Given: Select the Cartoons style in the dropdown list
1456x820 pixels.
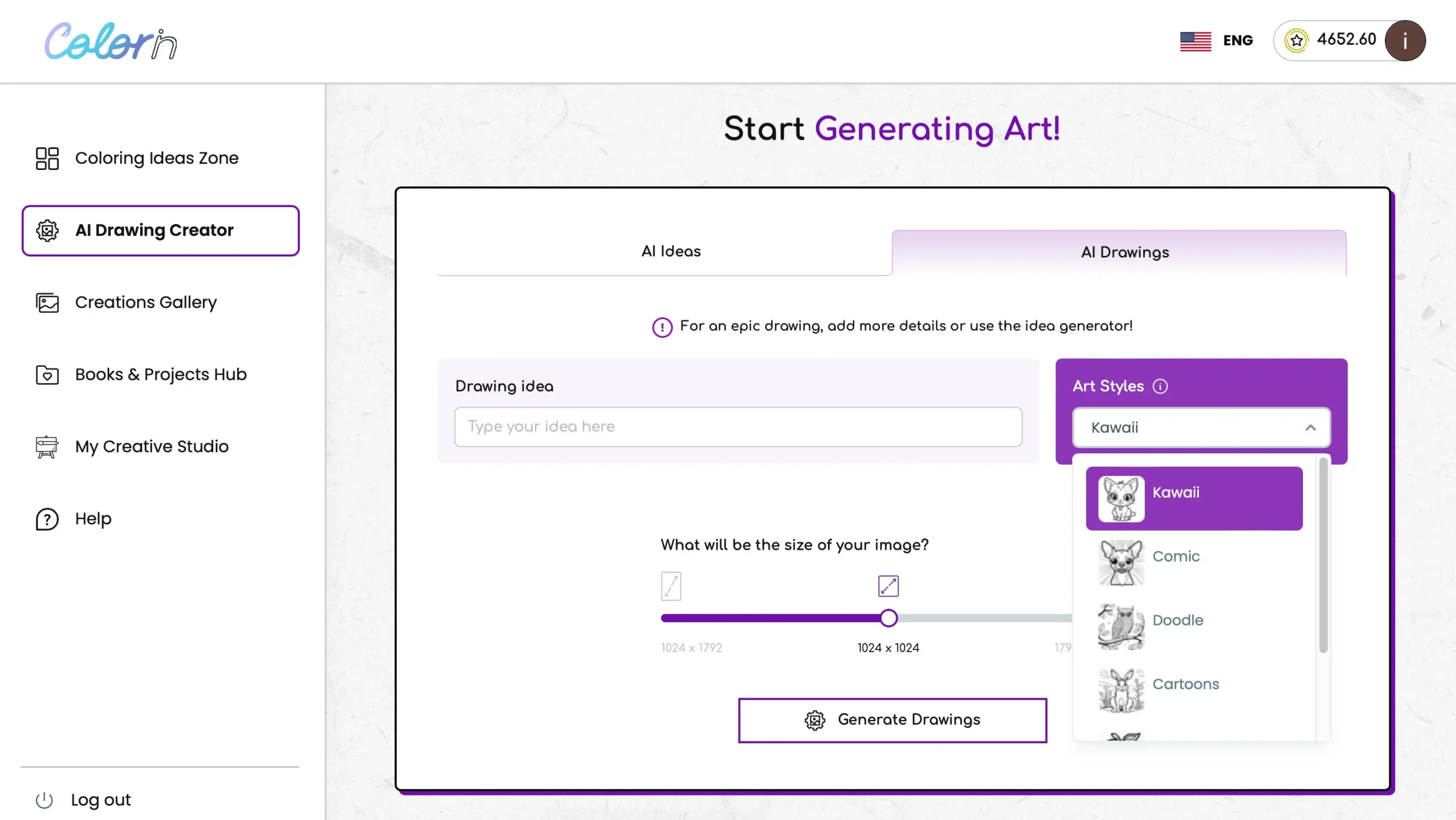Looking at the screenshot, I should coord(1185,685).
